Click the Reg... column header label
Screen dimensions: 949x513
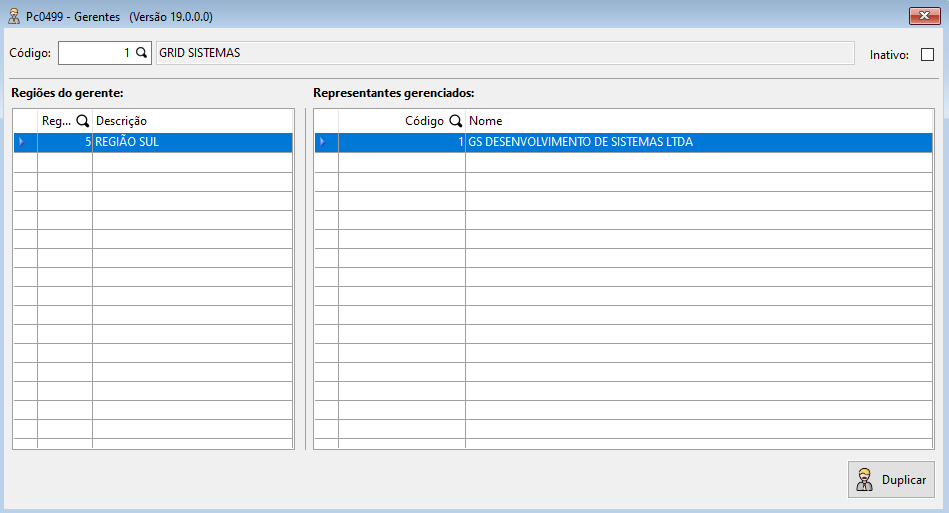[x=56, y=121]
